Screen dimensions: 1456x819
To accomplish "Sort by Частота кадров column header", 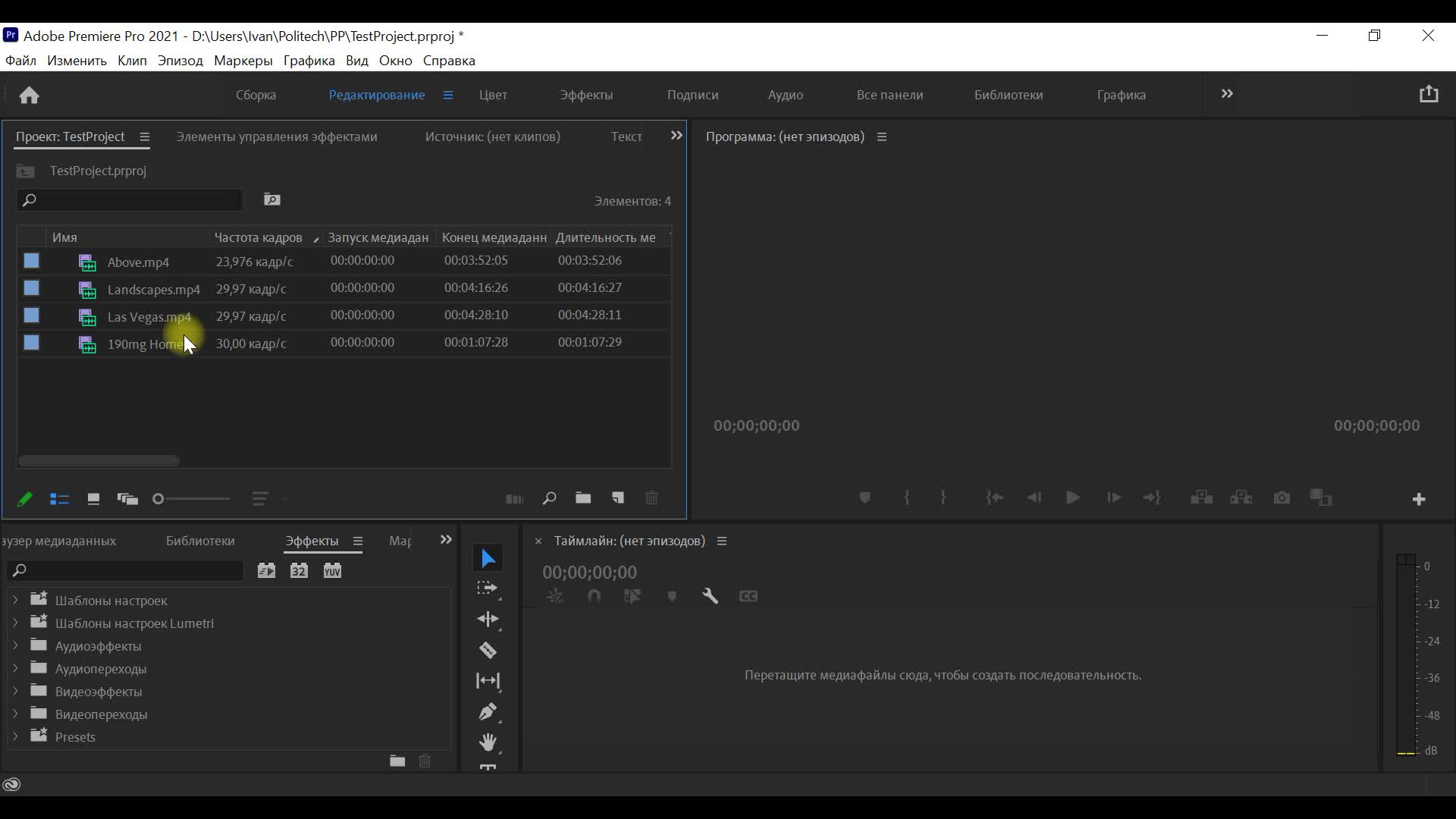I will (258, 237).
